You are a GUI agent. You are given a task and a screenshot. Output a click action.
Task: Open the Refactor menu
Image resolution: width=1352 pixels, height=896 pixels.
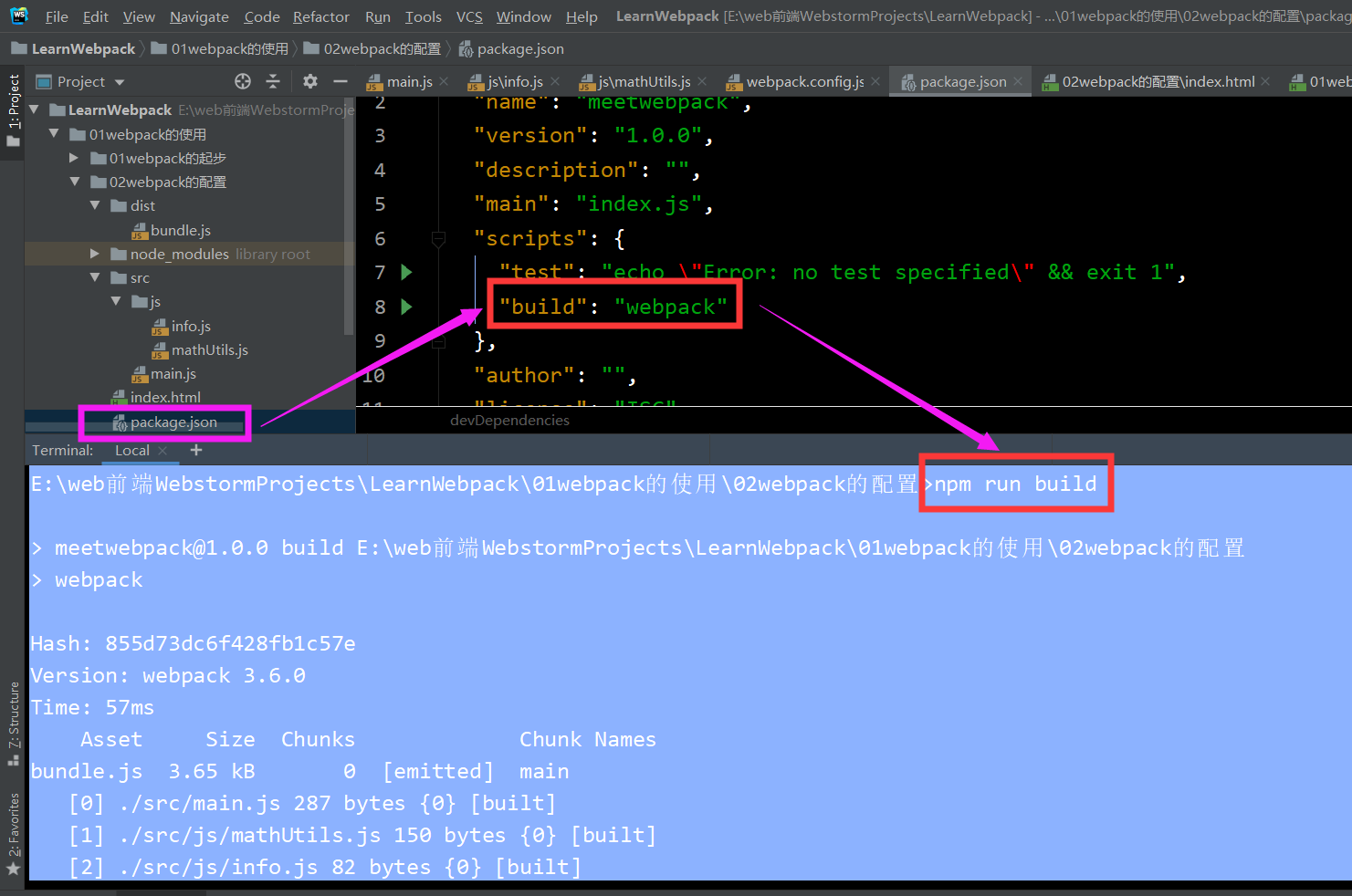pos(321,16)
